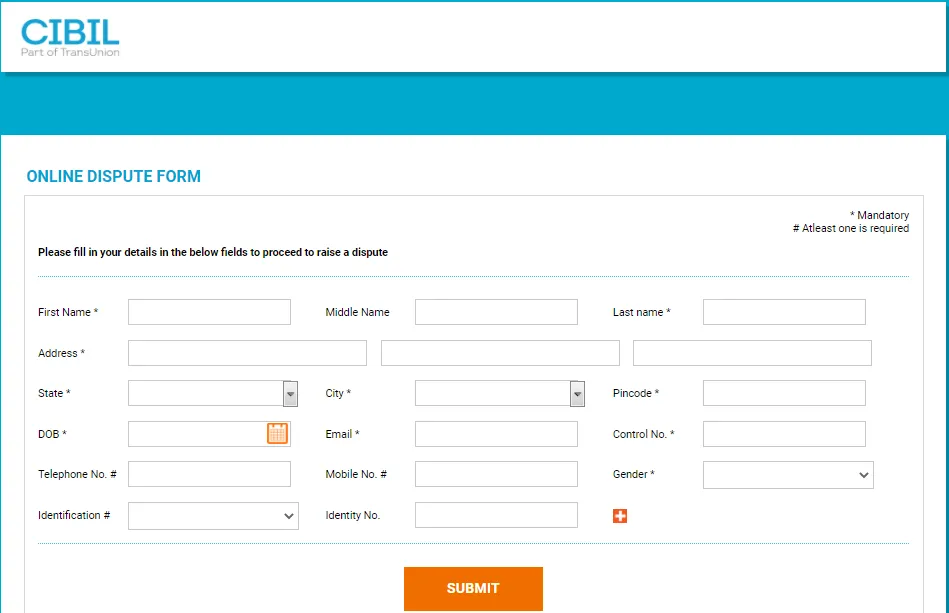Select the Identity No. text field
The image size is (949, 613).
click(496, 515)
